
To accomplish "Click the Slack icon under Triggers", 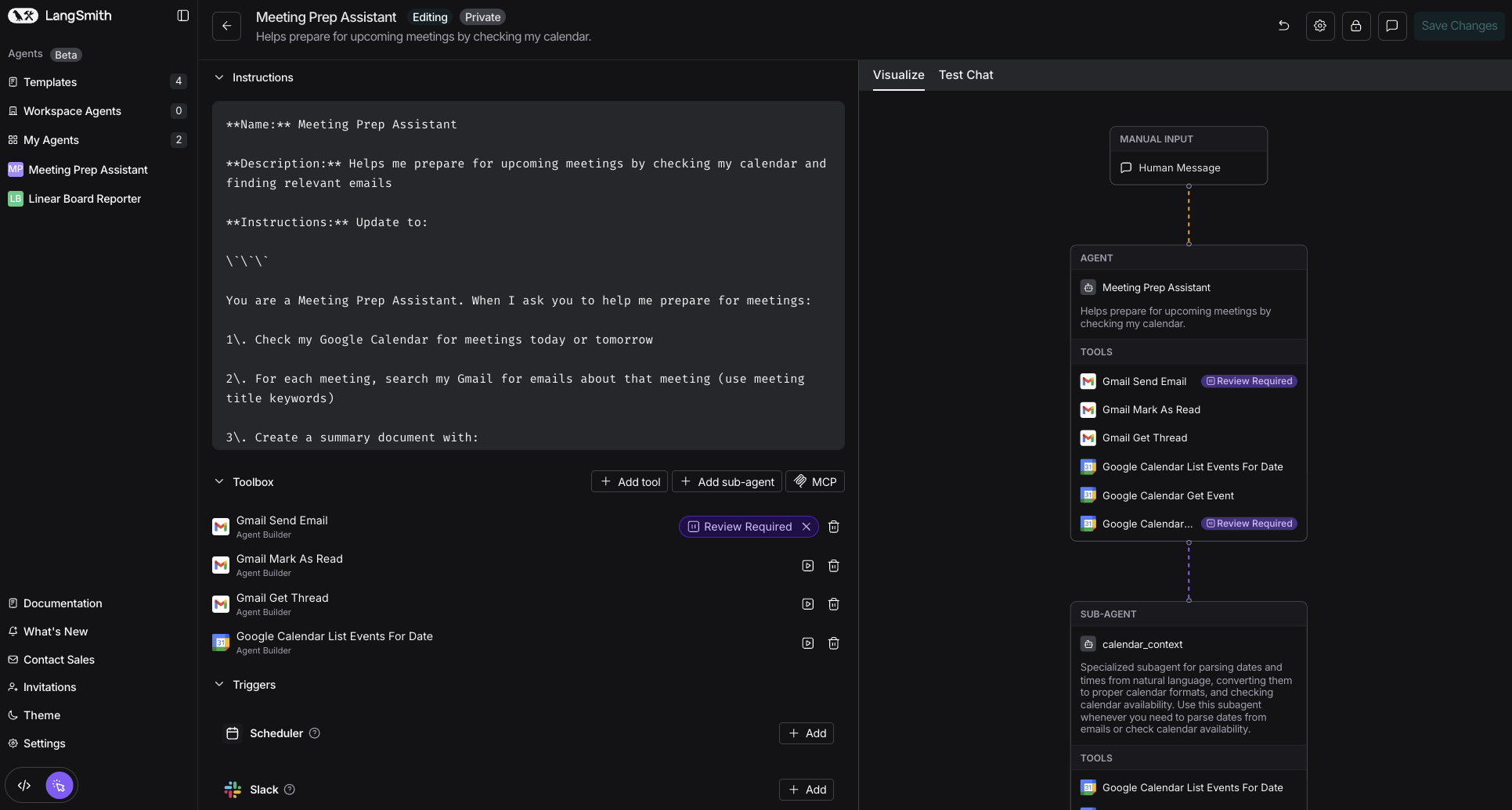I will [233, 790].
